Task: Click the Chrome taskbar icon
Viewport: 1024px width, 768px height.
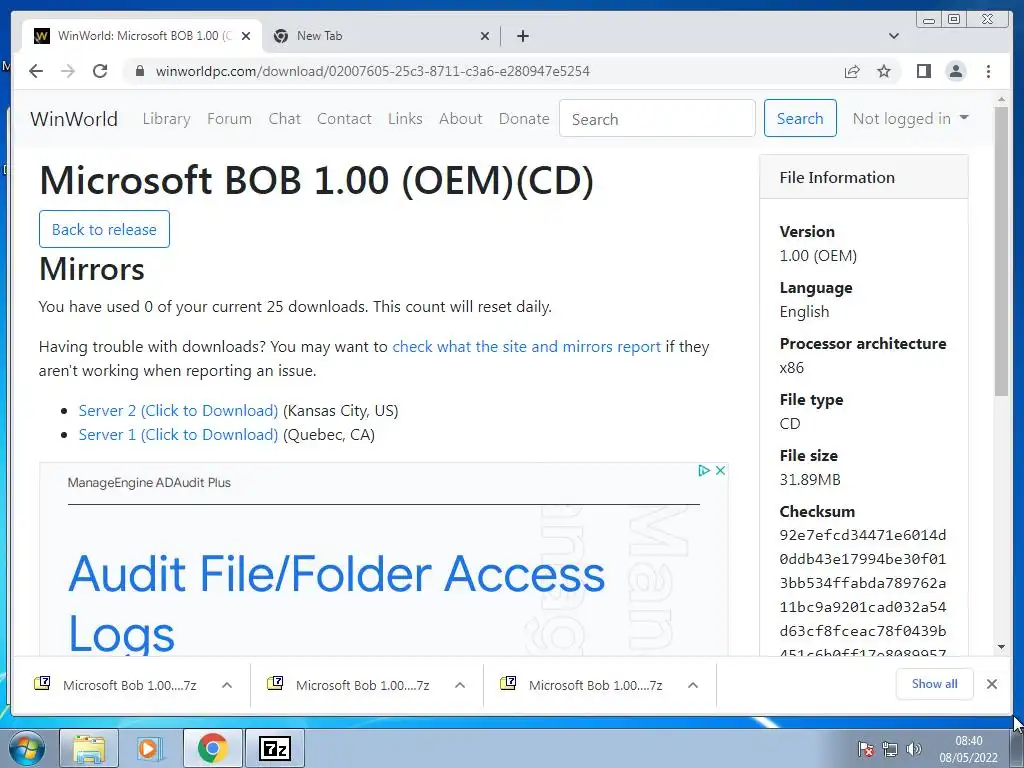Action: (x=212, y=748)
